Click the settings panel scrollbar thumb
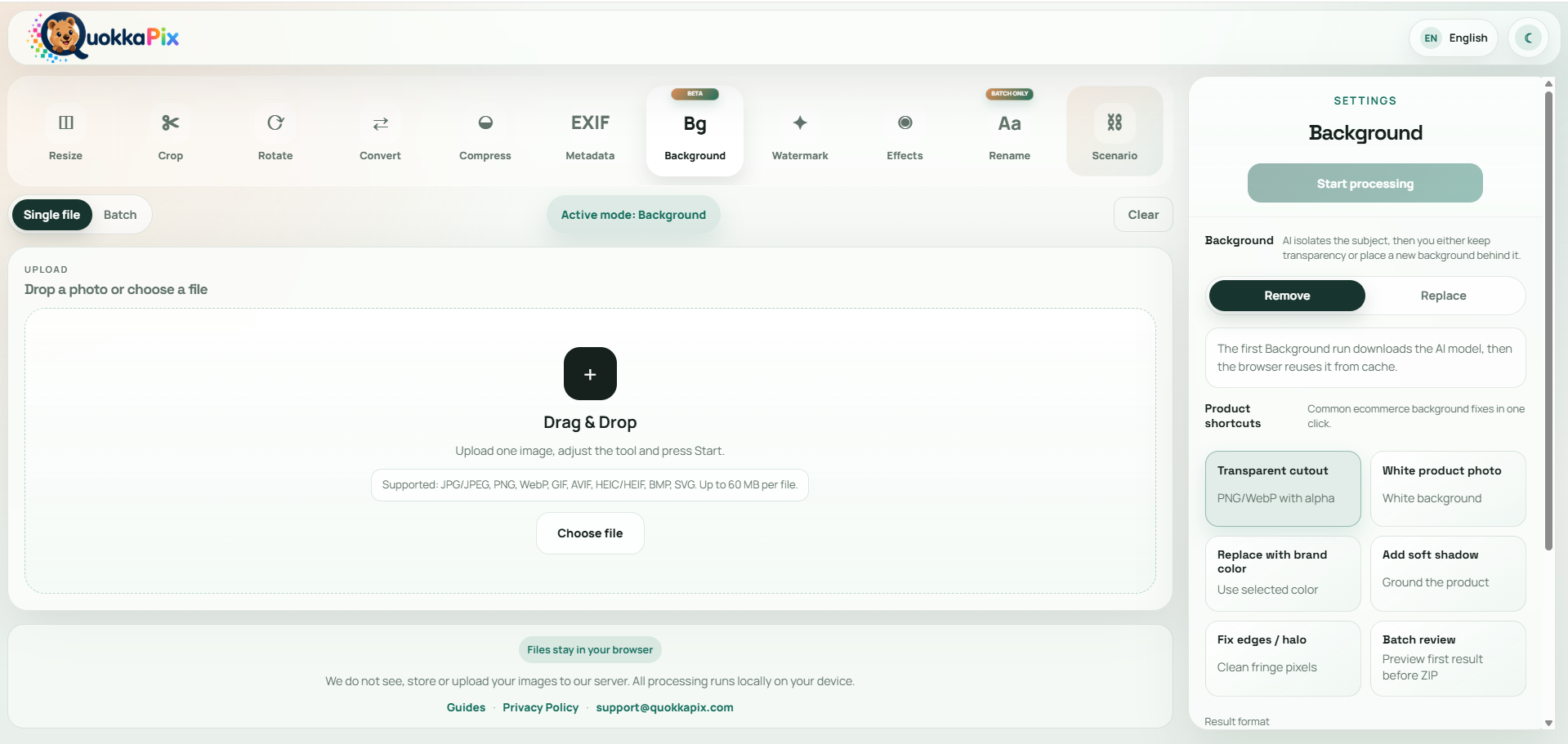The width and height of the screenshot is (1568, 744). tap(1548, 320)
